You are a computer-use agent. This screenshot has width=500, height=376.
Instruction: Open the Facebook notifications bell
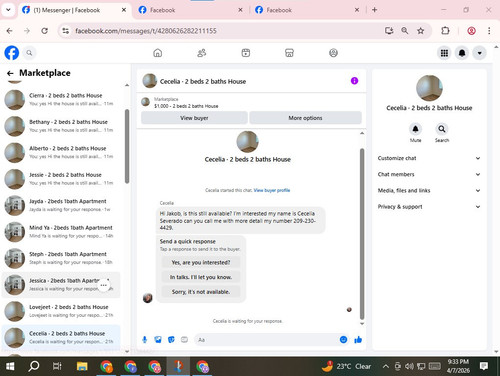point(462,53)
